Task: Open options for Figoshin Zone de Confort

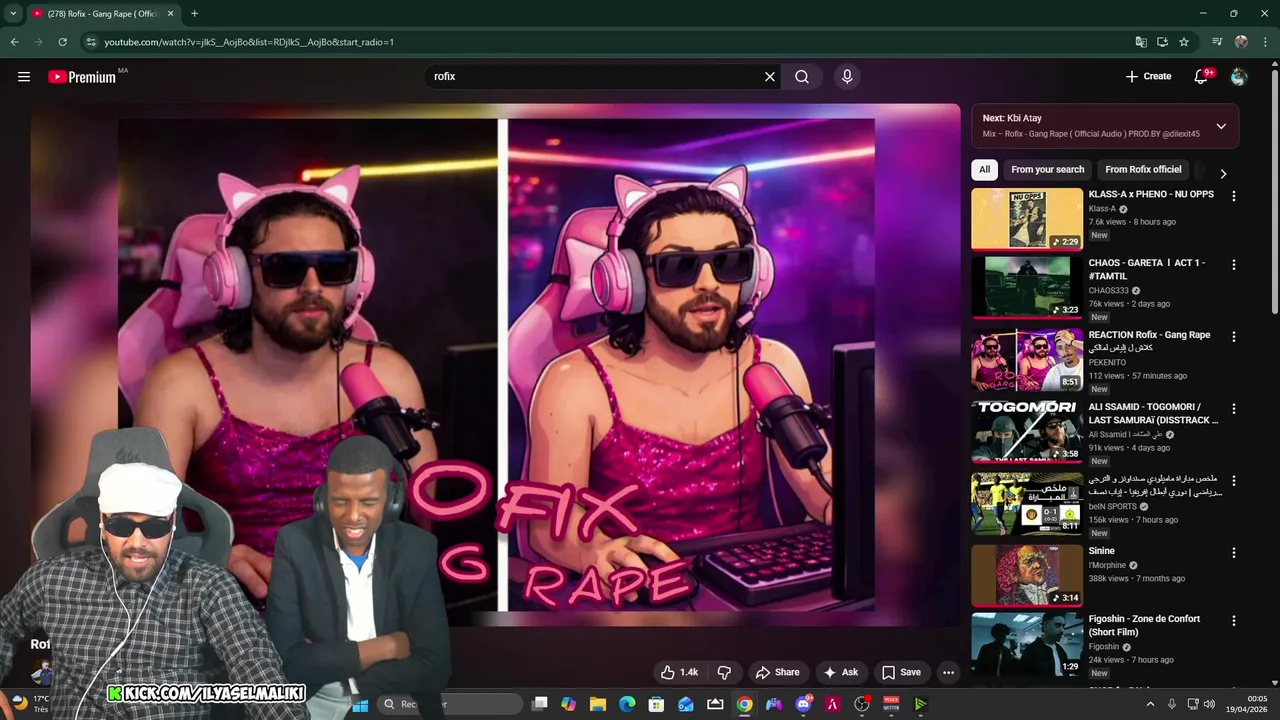Action: point(1233,621)
